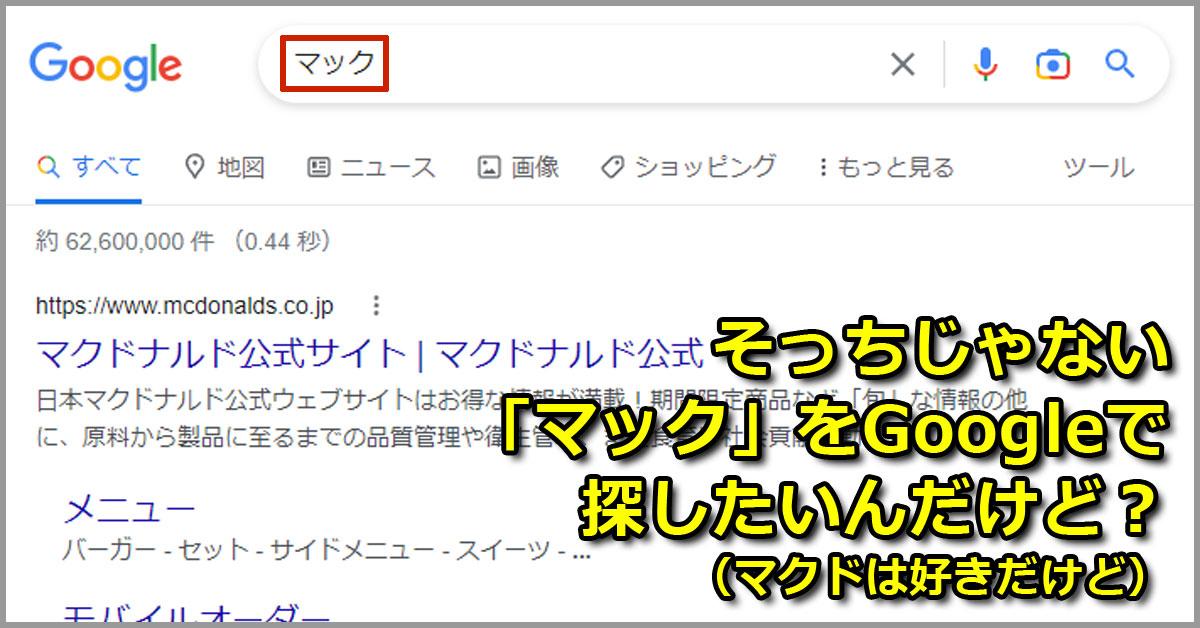Open the メニュー sitelink
1200x628 pixels.
(x=129, y=510)
